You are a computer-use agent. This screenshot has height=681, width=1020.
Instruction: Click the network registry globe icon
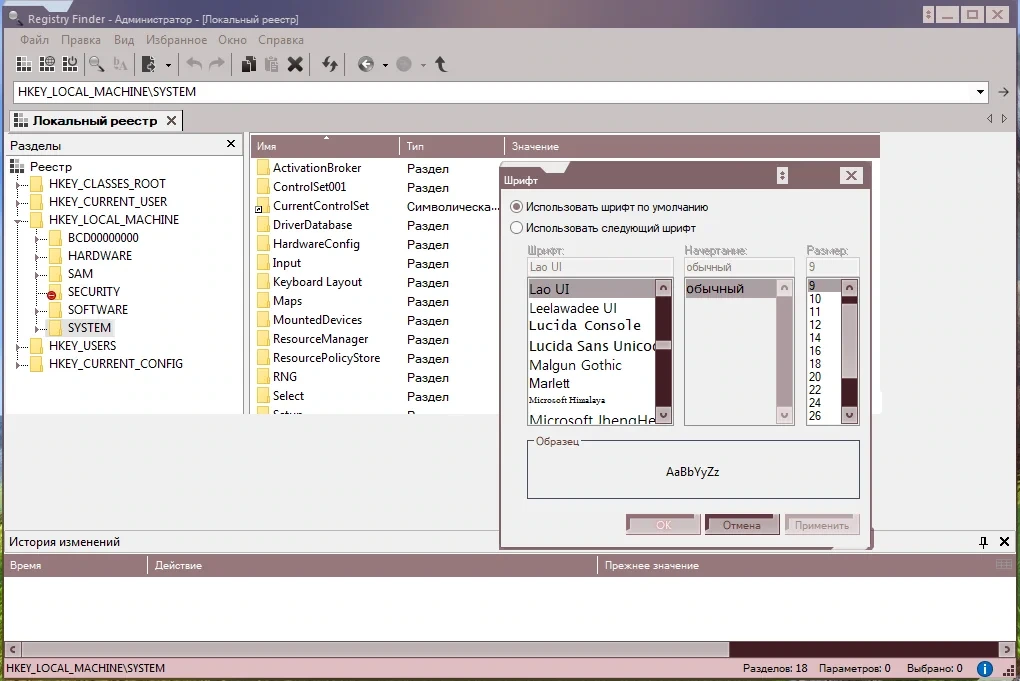(47, 64)
